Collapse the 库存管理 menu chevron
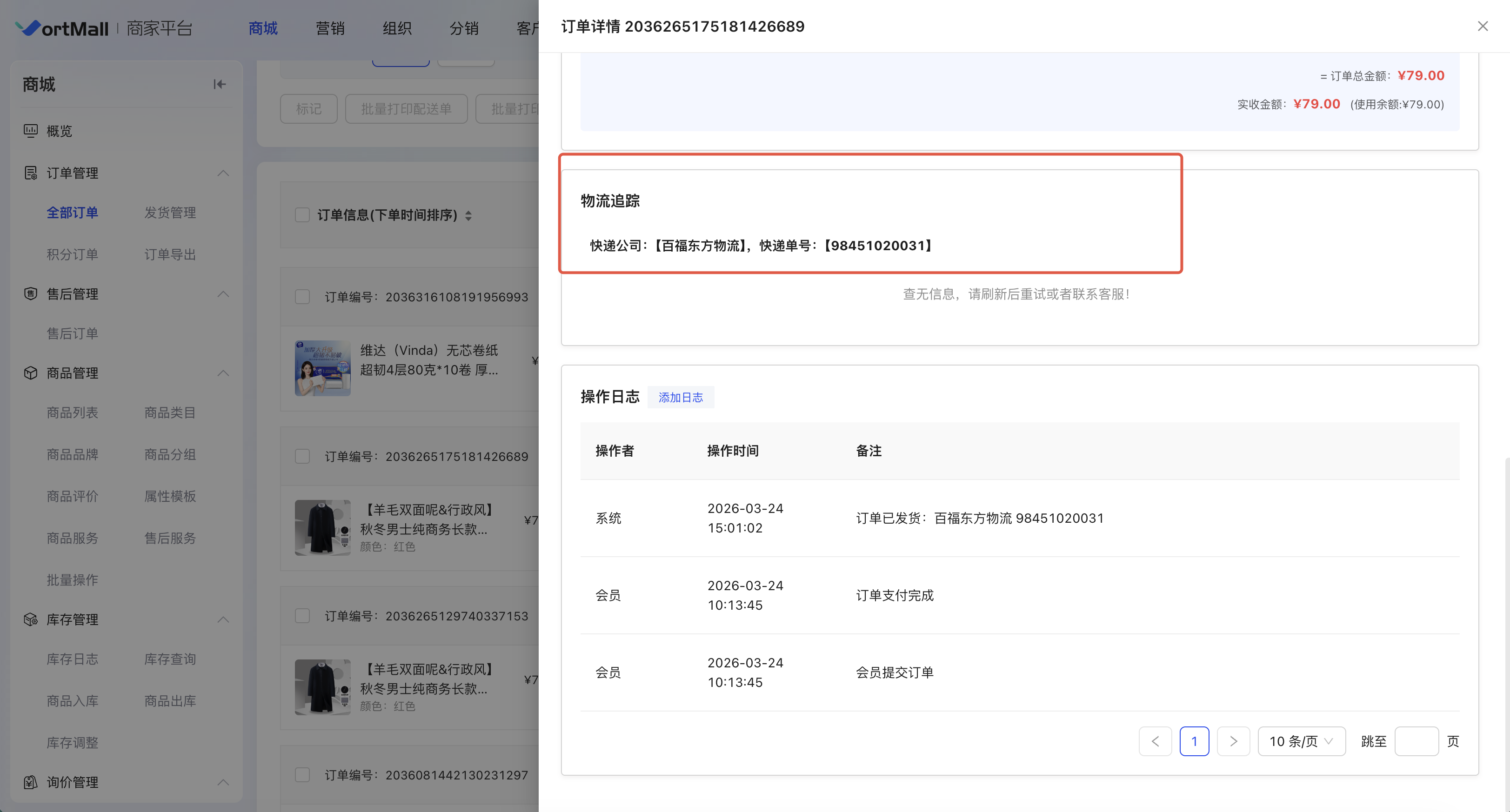The height and width of the screenshot is (812, 1510). tap(223, 619)
